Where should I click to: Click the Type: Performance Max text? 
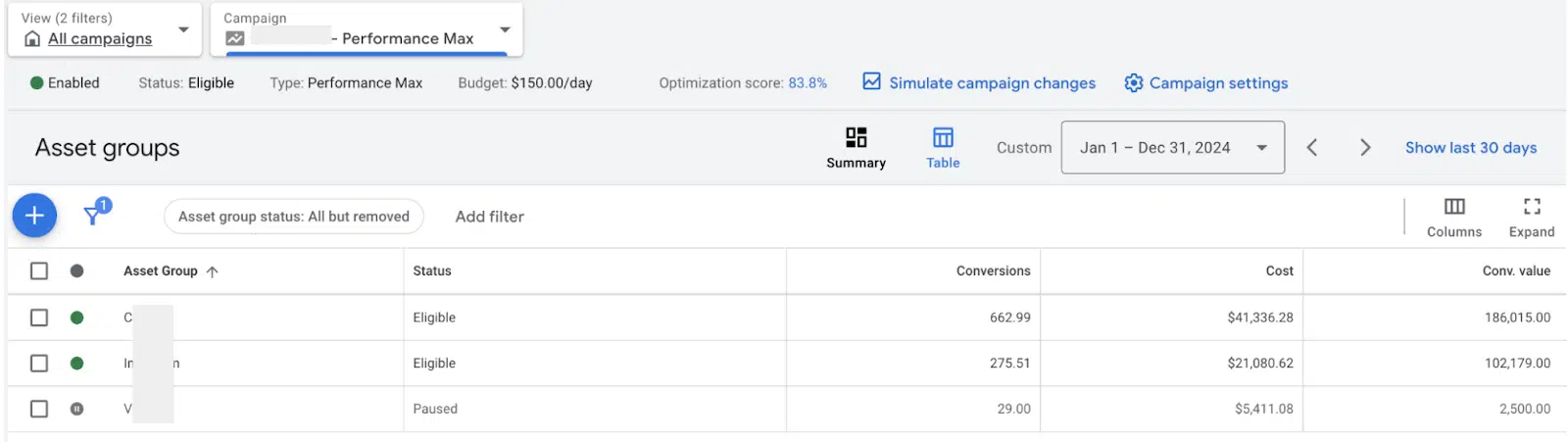click(346, 83)
